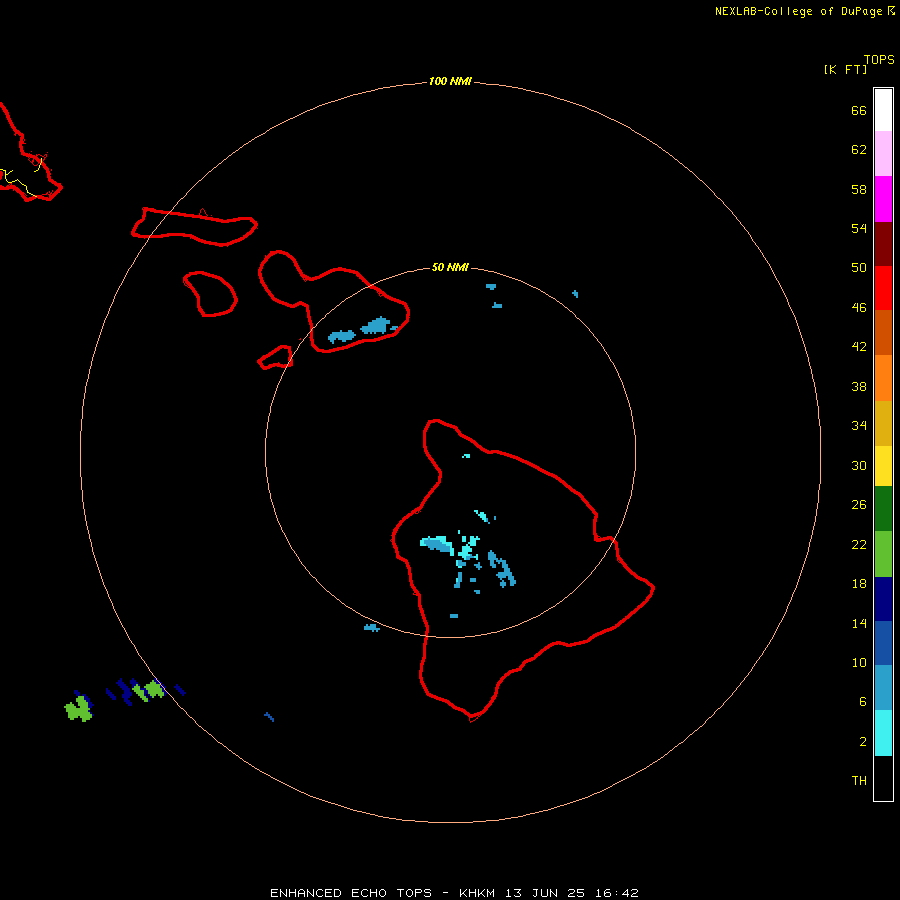Click the dark maroon legend swatch
The width and height of the screenshot is (900, 900).
point(883,244)
